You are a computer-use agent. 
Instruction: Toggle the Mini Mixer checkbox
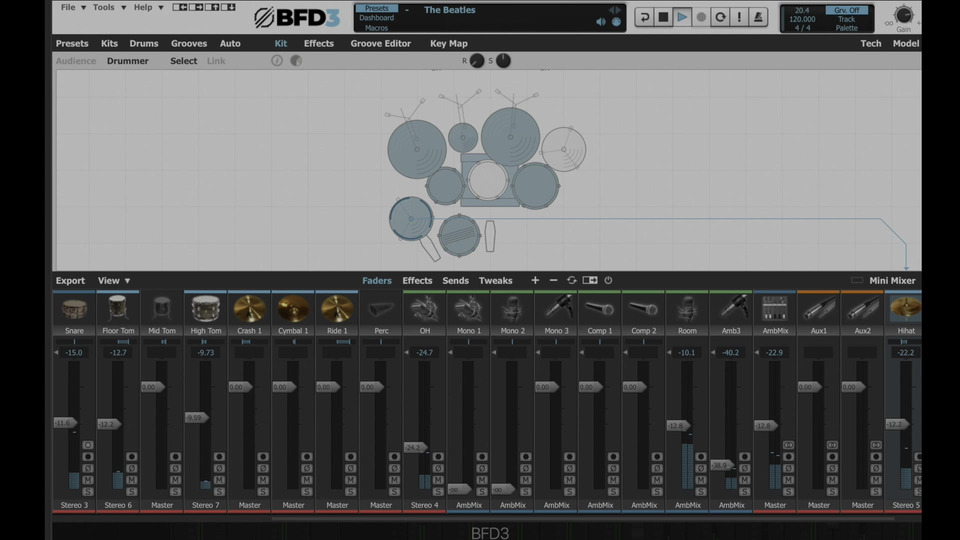857,280
